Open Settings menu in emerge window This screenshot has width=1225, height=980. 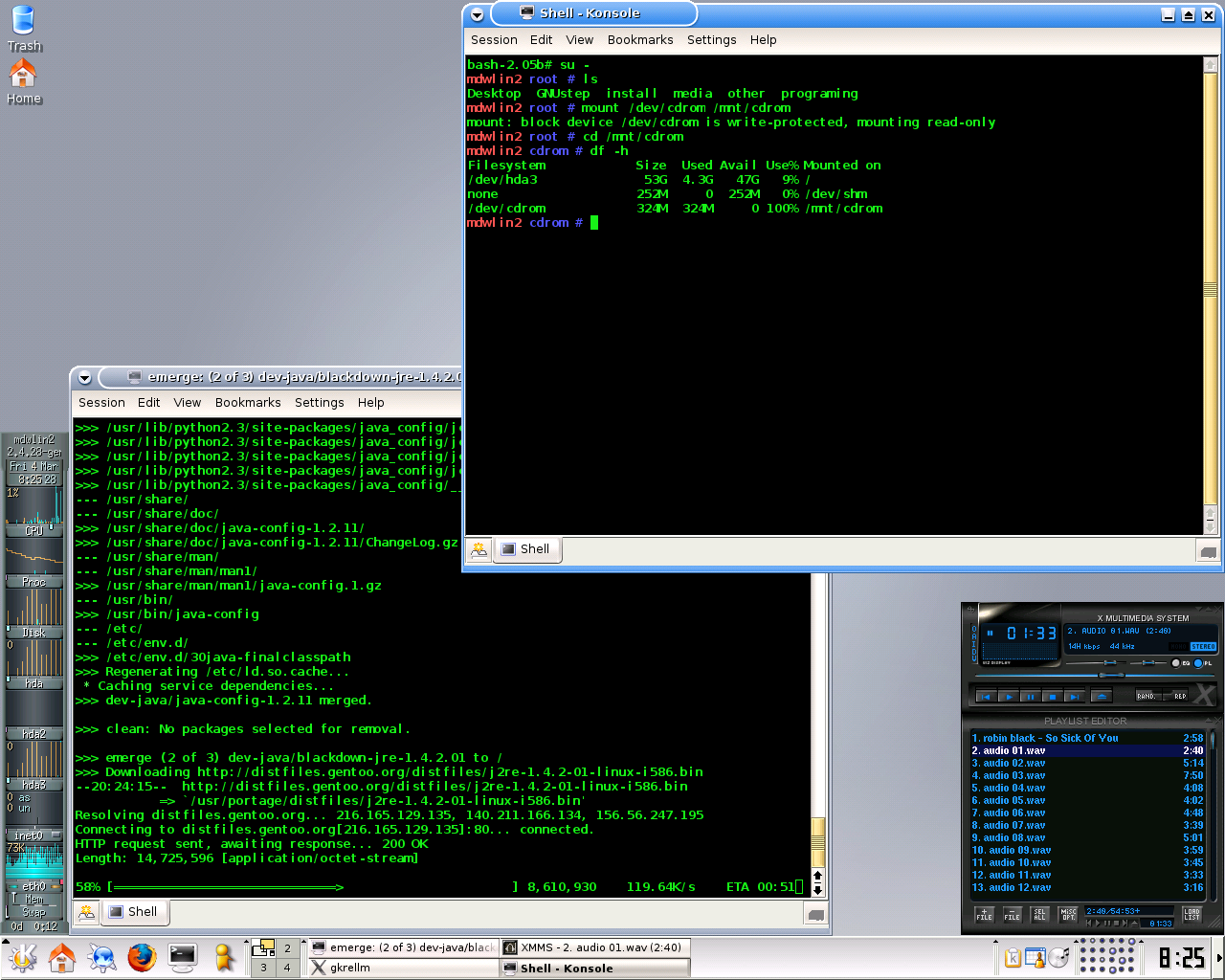pyautogui.click(x=319, y=403)
